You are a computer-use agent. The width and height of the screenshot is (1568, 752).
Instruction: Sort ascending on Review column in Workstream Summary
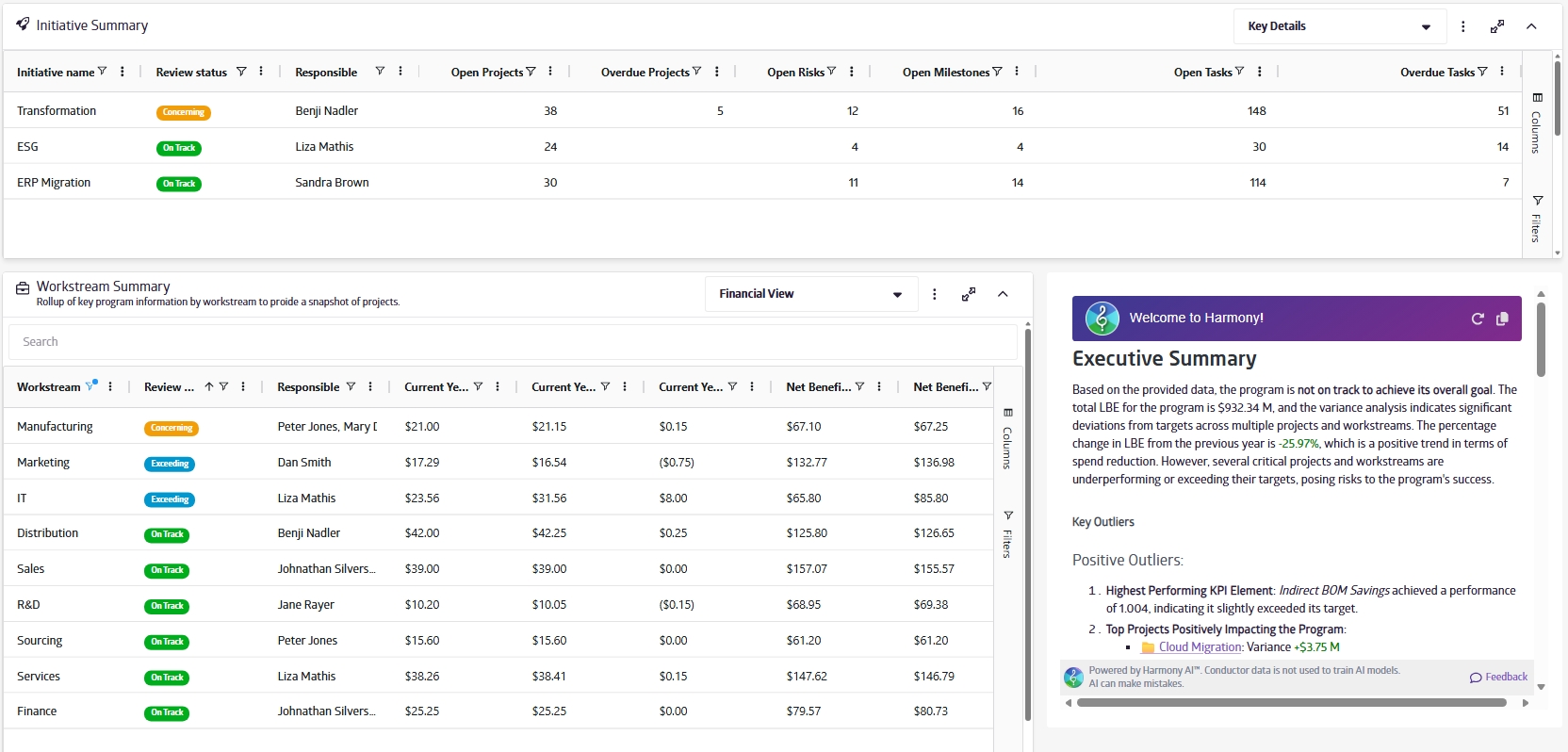tap(209, 386)
